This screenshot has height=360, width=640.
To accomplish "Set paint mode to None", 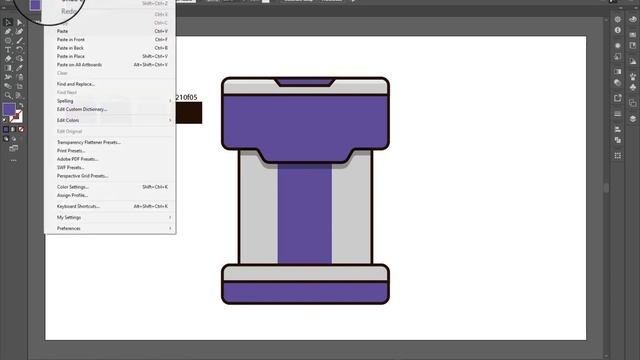I will (x=21, y=129).
